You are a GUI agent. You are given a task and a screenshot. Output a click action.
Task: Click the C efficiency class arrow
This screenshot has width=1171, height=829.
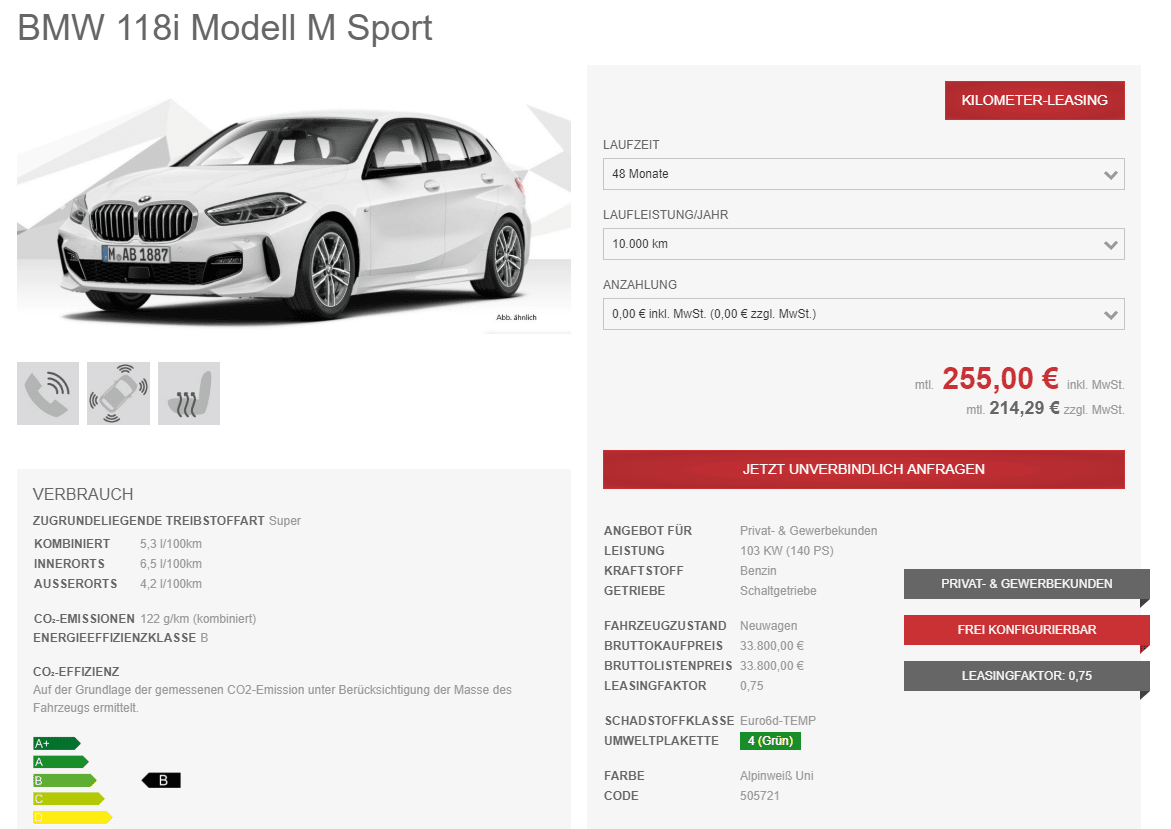[x=69, y=799]
